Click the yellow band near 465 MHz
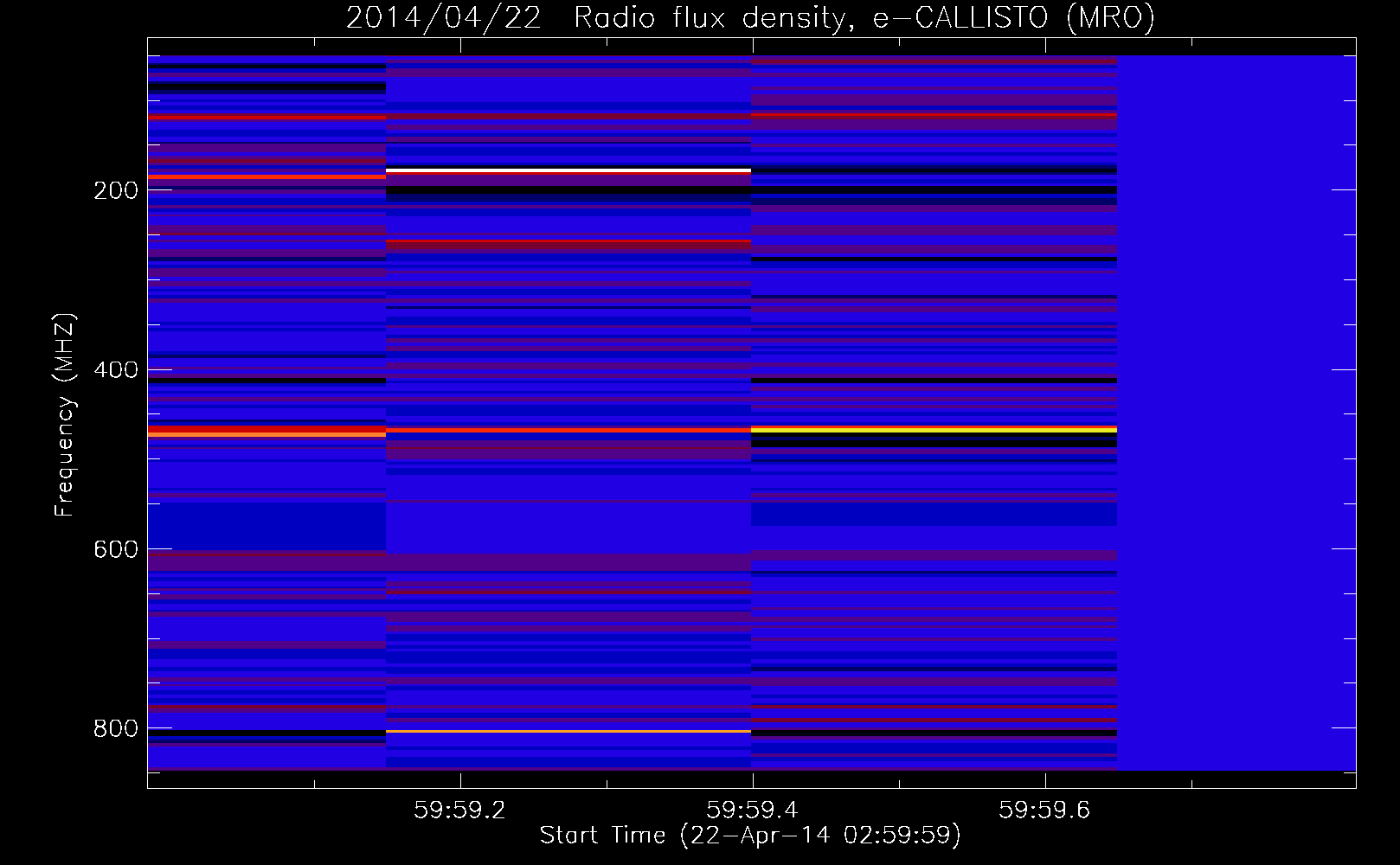 (934, 429)
